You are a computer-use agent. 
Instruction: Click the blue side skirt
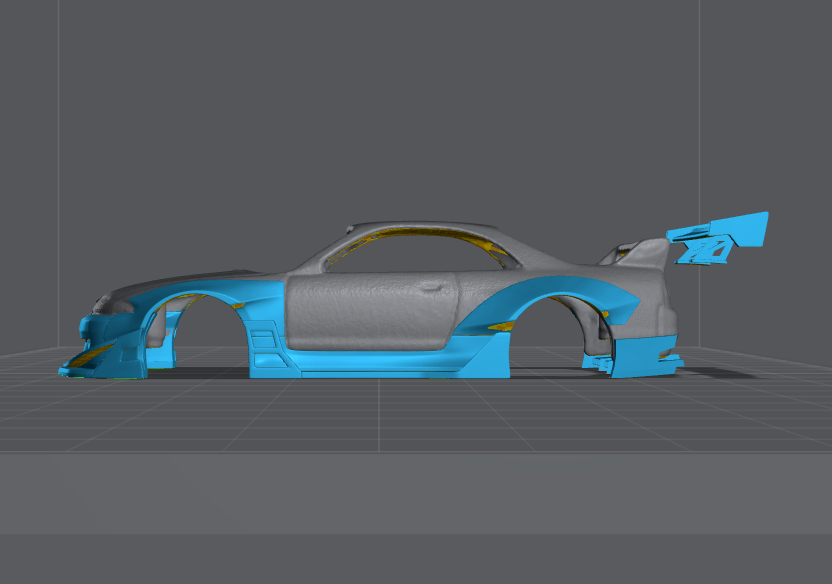point(400,364)
